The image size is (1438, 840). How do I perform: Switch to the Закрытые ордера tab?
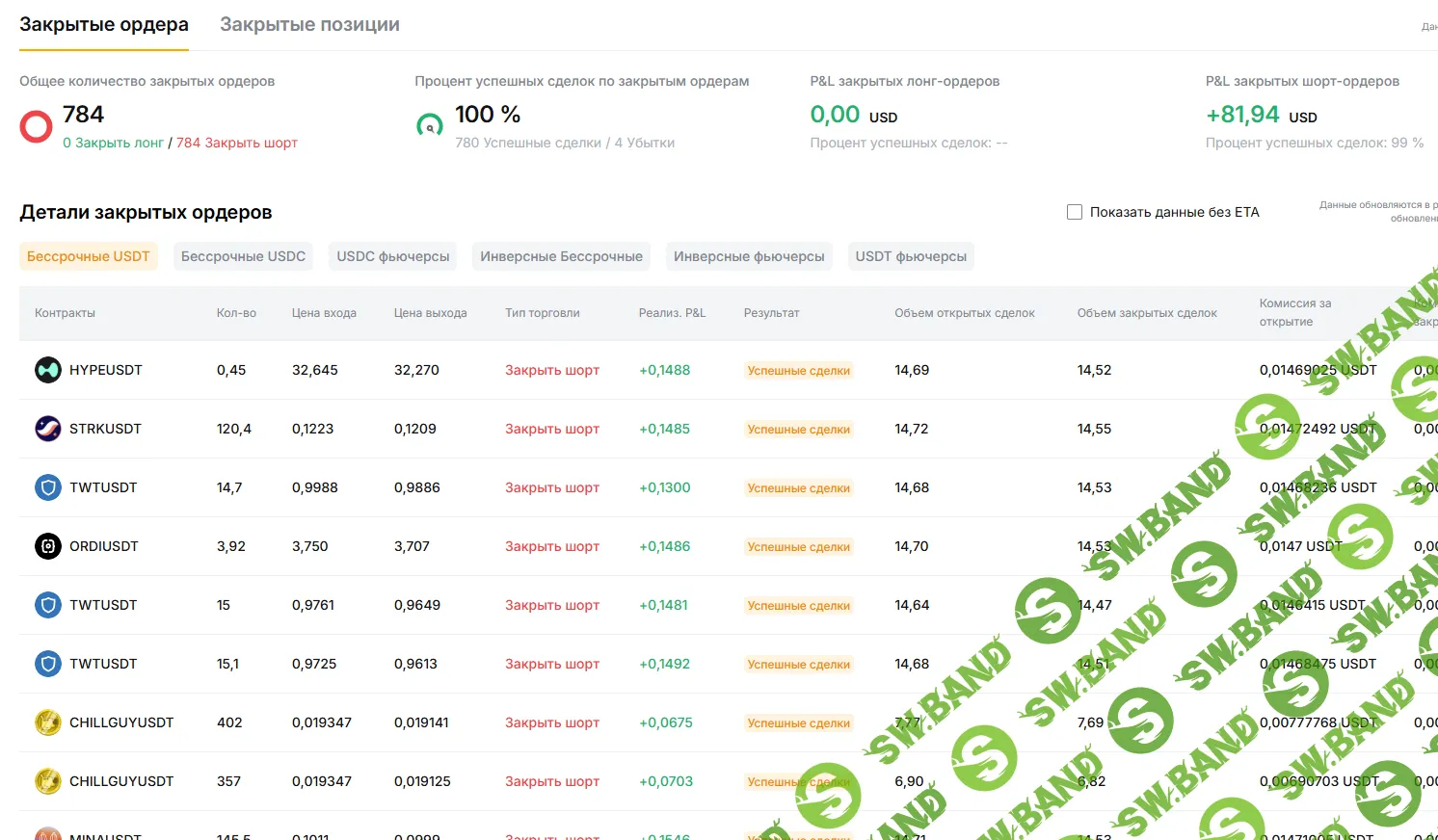click(x=104, y=25)
